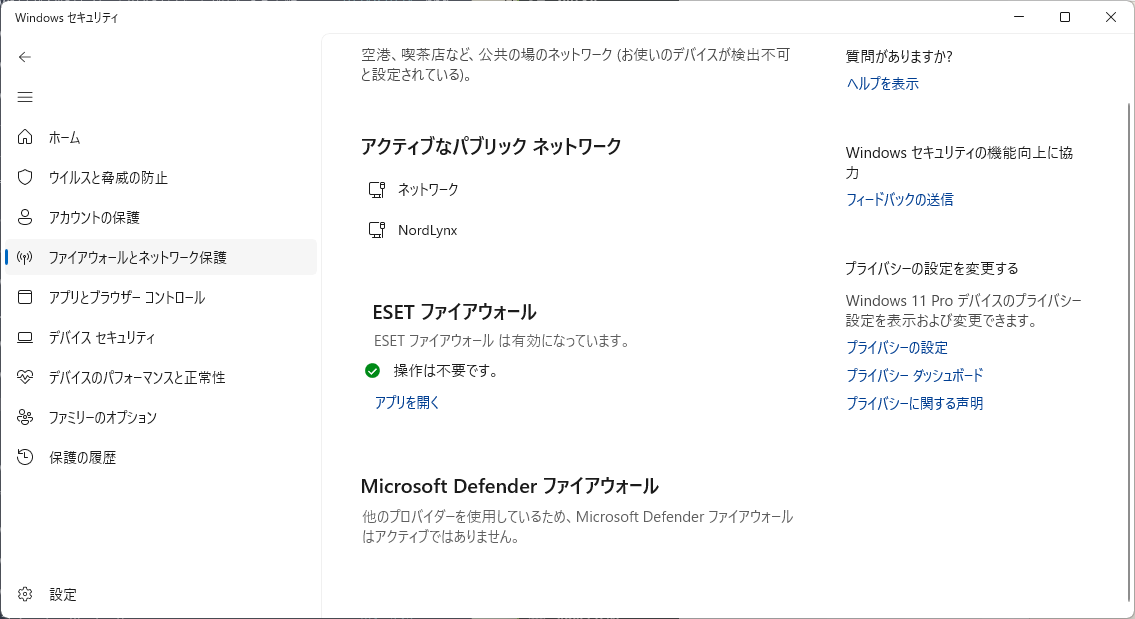Click the heart icon for デバイスのパフォーマンスと正常性
This screenshot has width=1135, height=619.
pyautogui.click(x=26, y=377)
